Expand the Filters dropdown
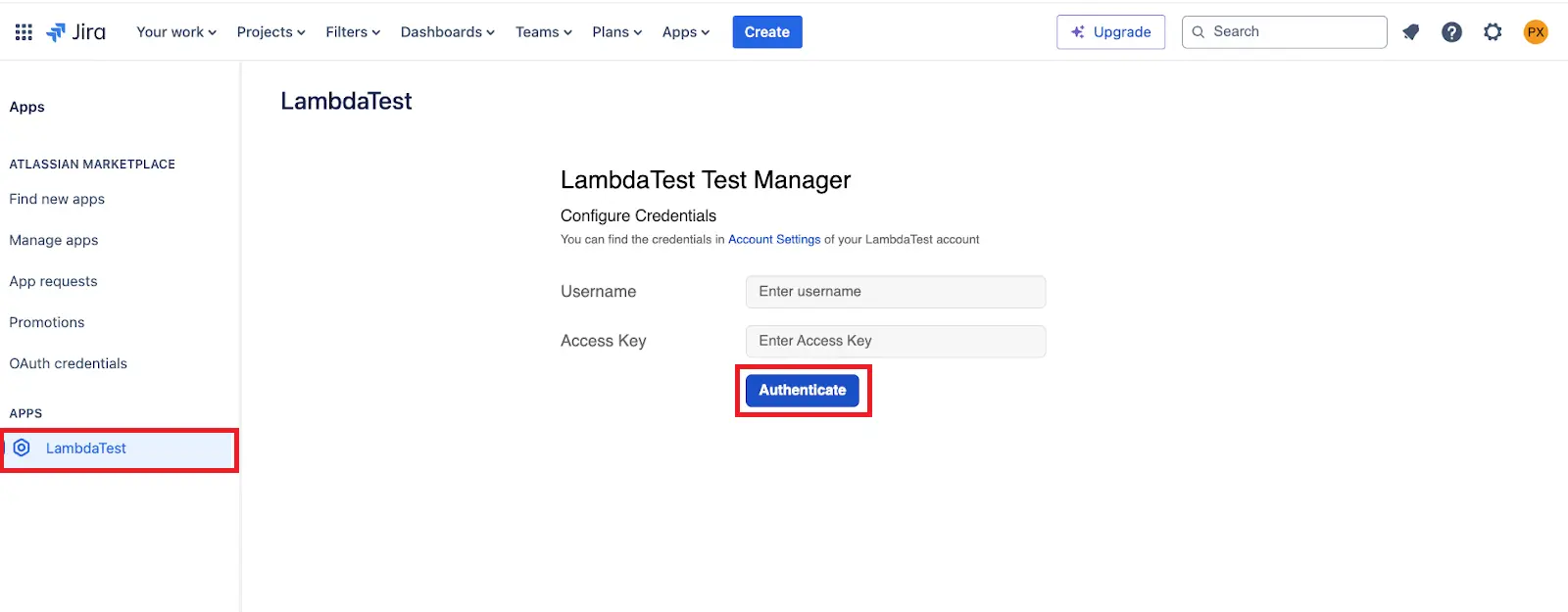Screen dimensions: 1568x612 [353, 32]
